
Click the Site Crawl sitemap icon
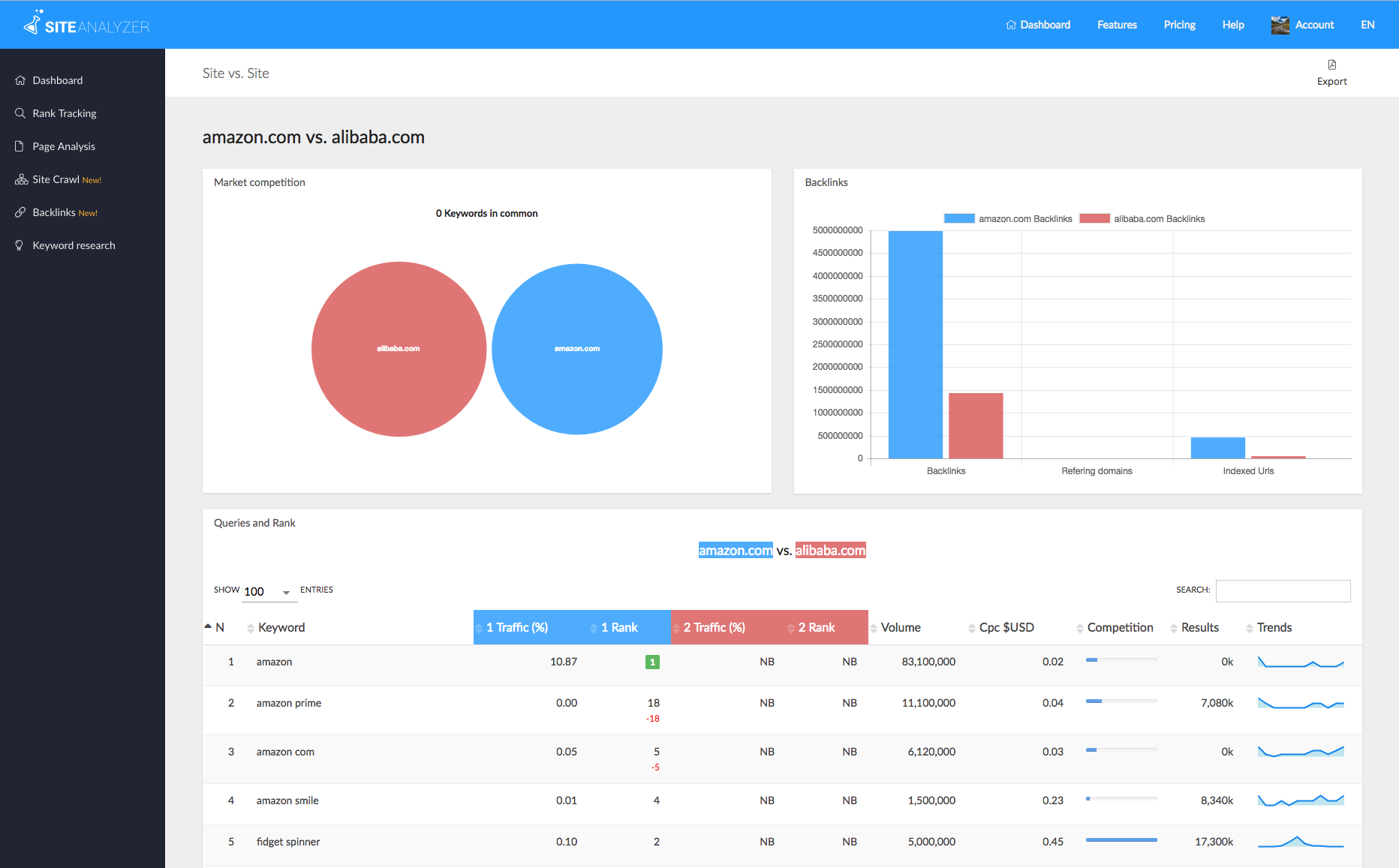21,179
